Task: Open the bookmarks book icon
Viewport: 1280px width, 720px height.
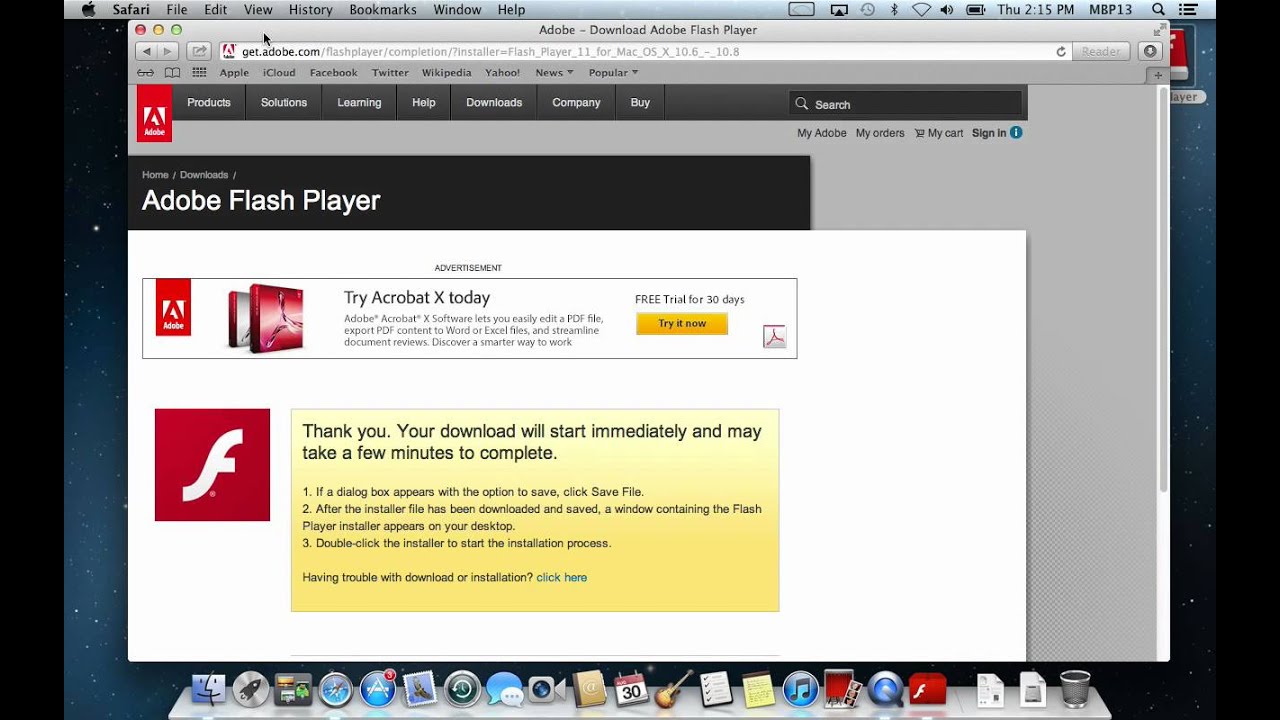Action: (172, 73)
